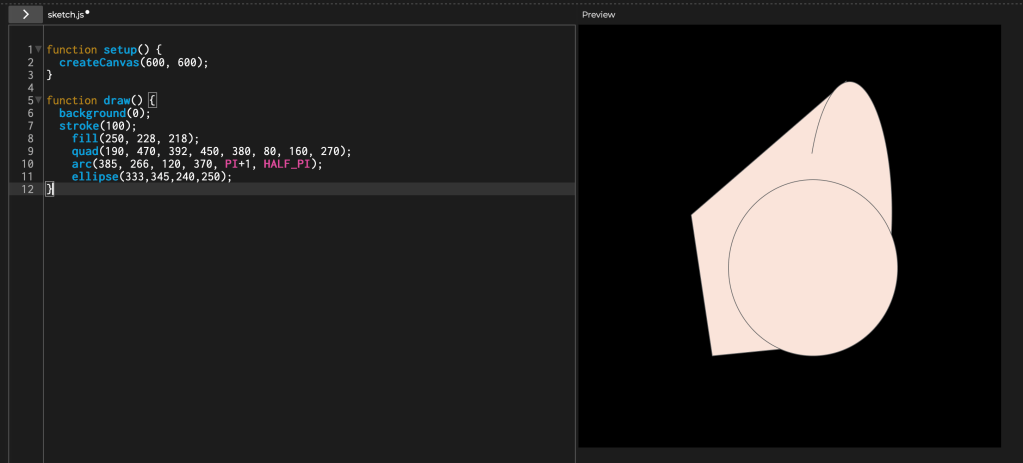Viewport: 1023px width, 463px height.
Task: Click the PI constant in arc line
Action: pyautogui.click(x=231, y=164)
